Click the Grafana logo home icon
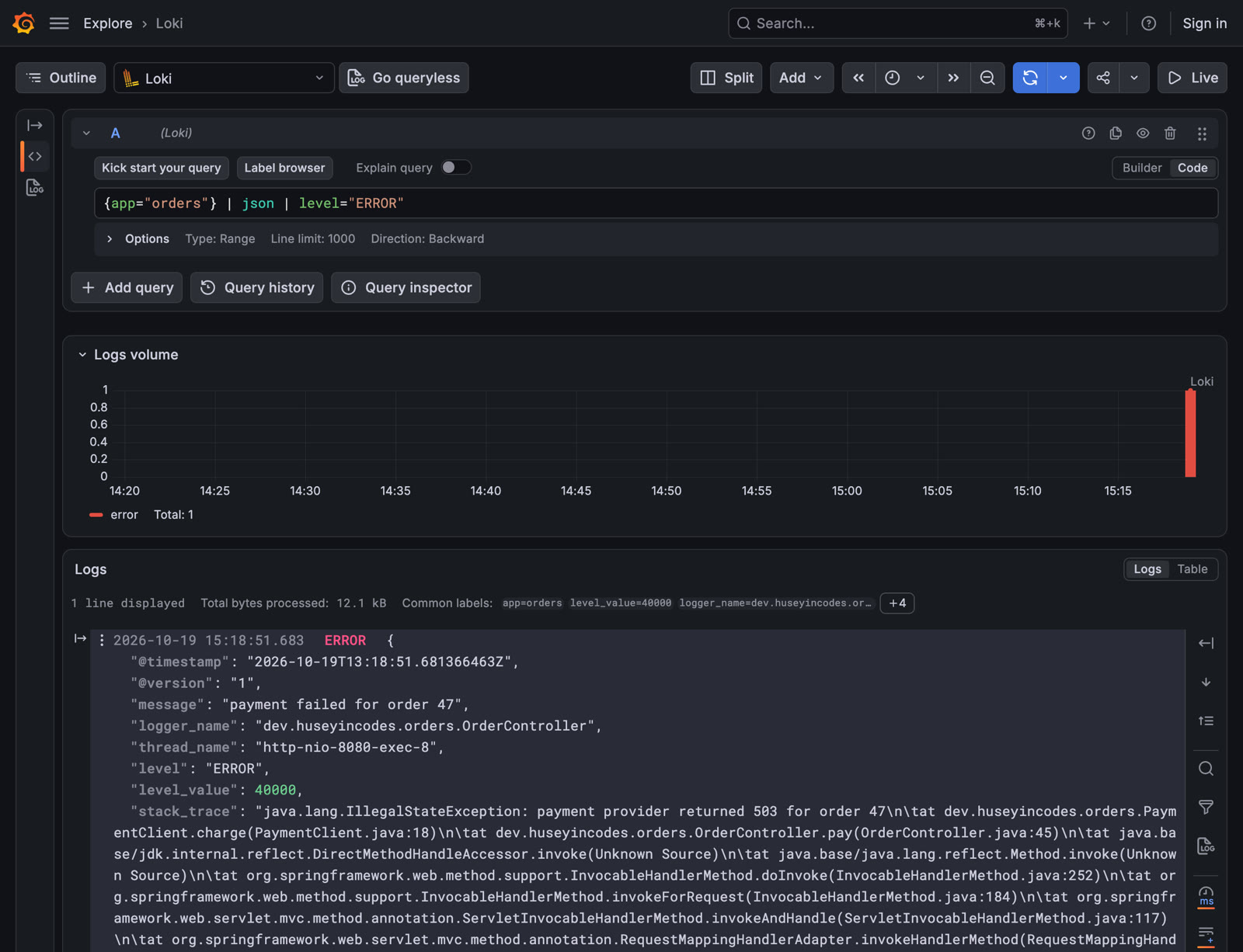 [x=24, y=23]
